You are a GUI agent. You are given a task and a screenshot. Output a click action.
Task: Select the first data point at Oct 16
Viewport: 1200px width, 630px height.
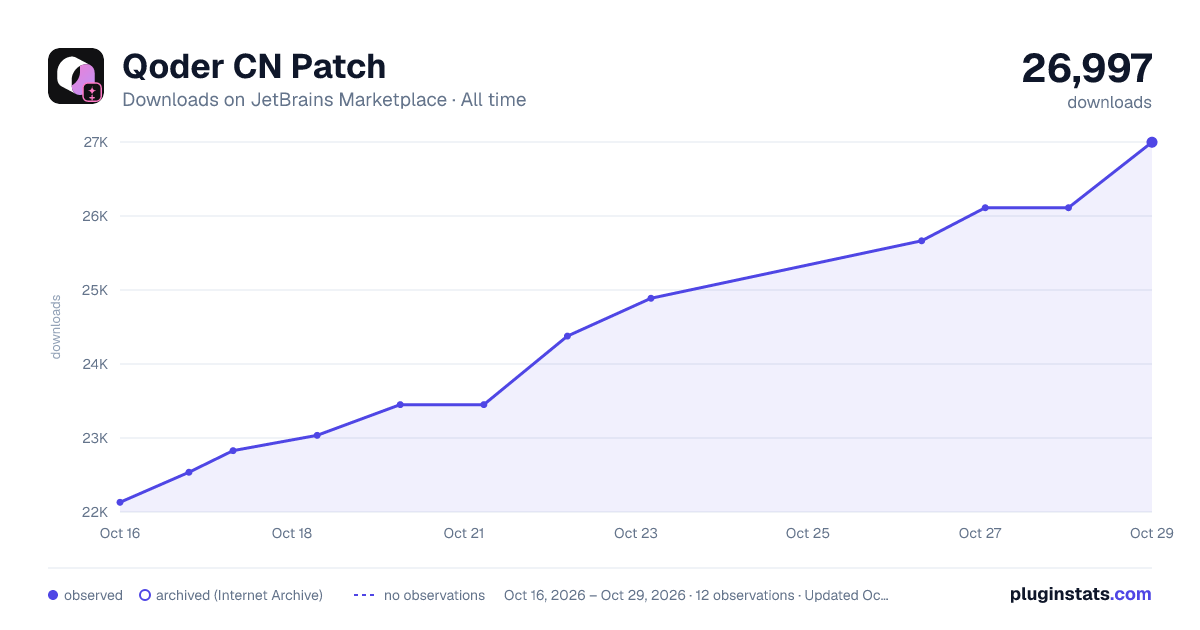pos(120,502)
